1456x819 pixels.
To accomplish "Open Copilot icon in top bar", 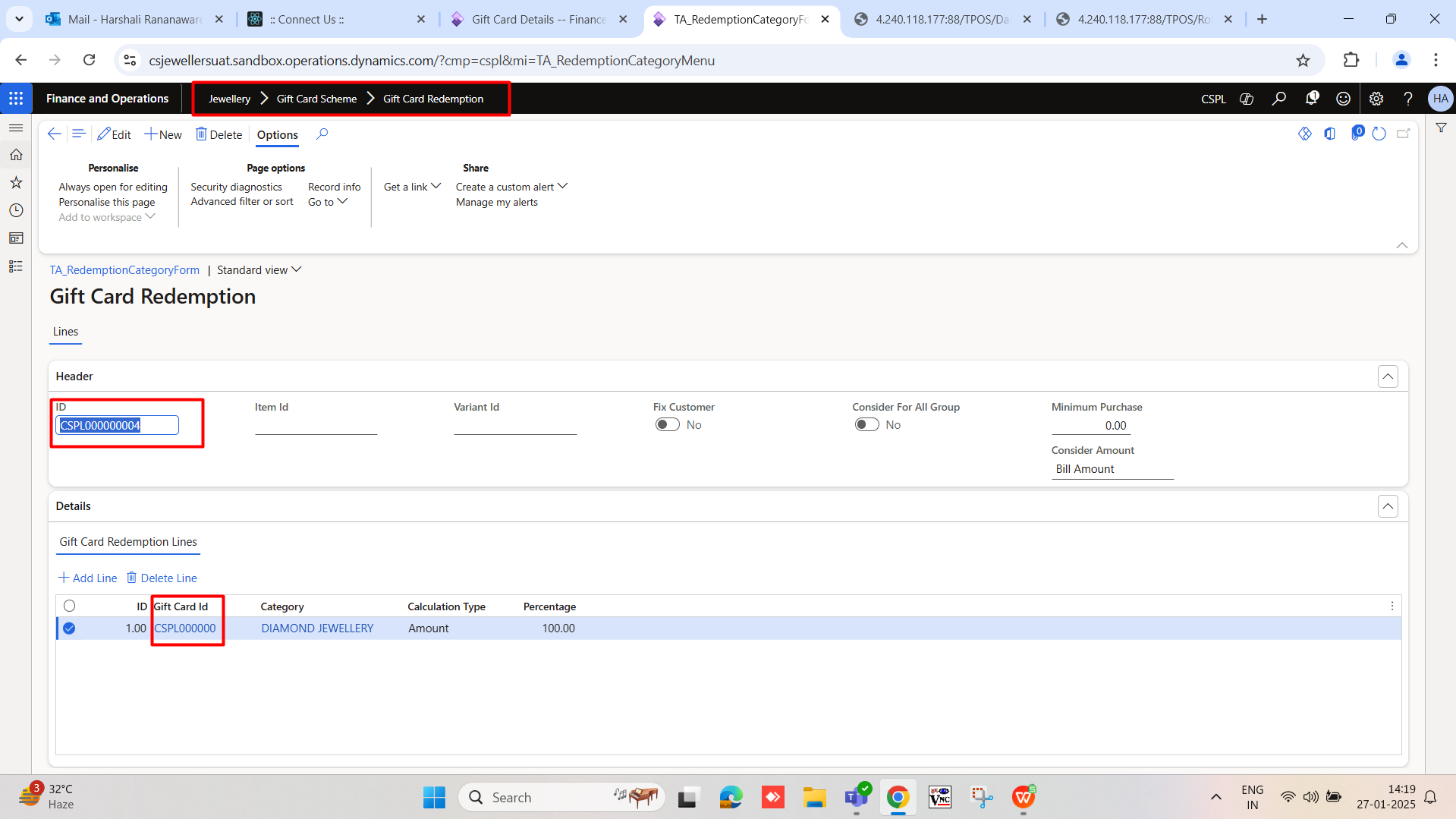I will coord(1247,99).
